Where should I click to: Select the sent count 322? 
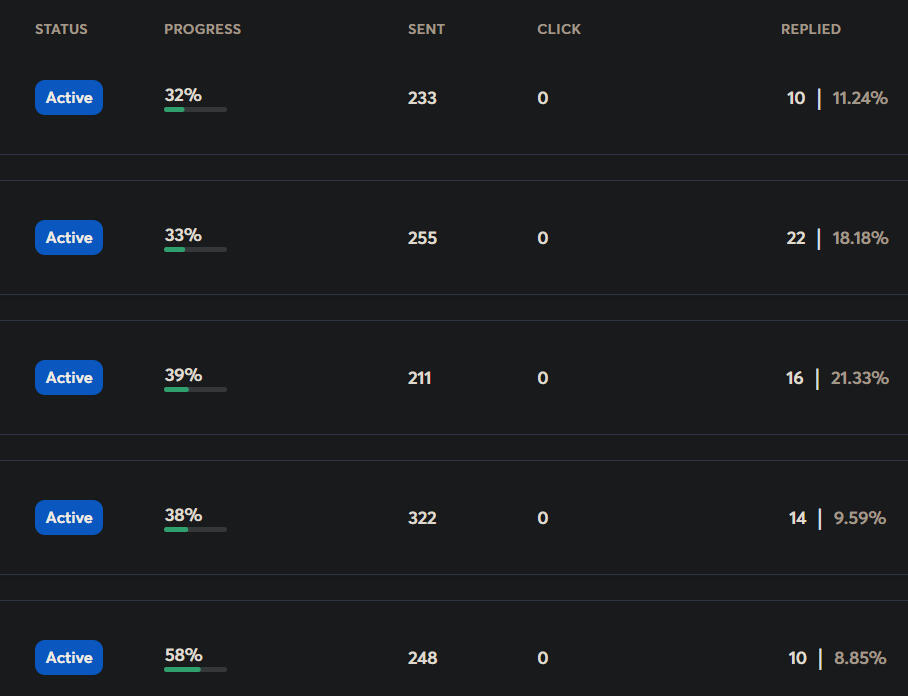point(422,518)
